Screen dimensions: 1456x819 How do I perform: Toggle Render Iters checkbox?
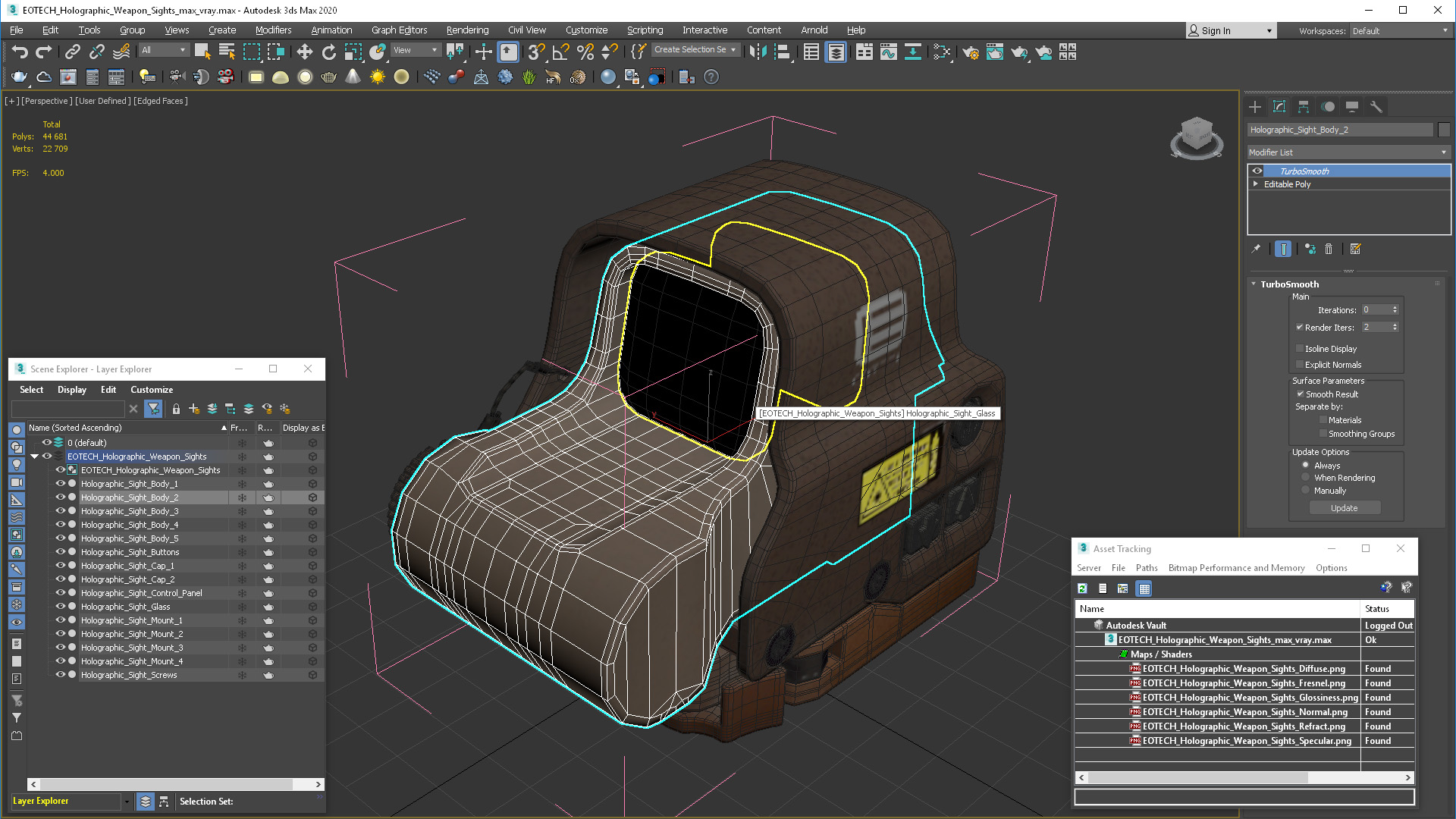(1300, 328)
